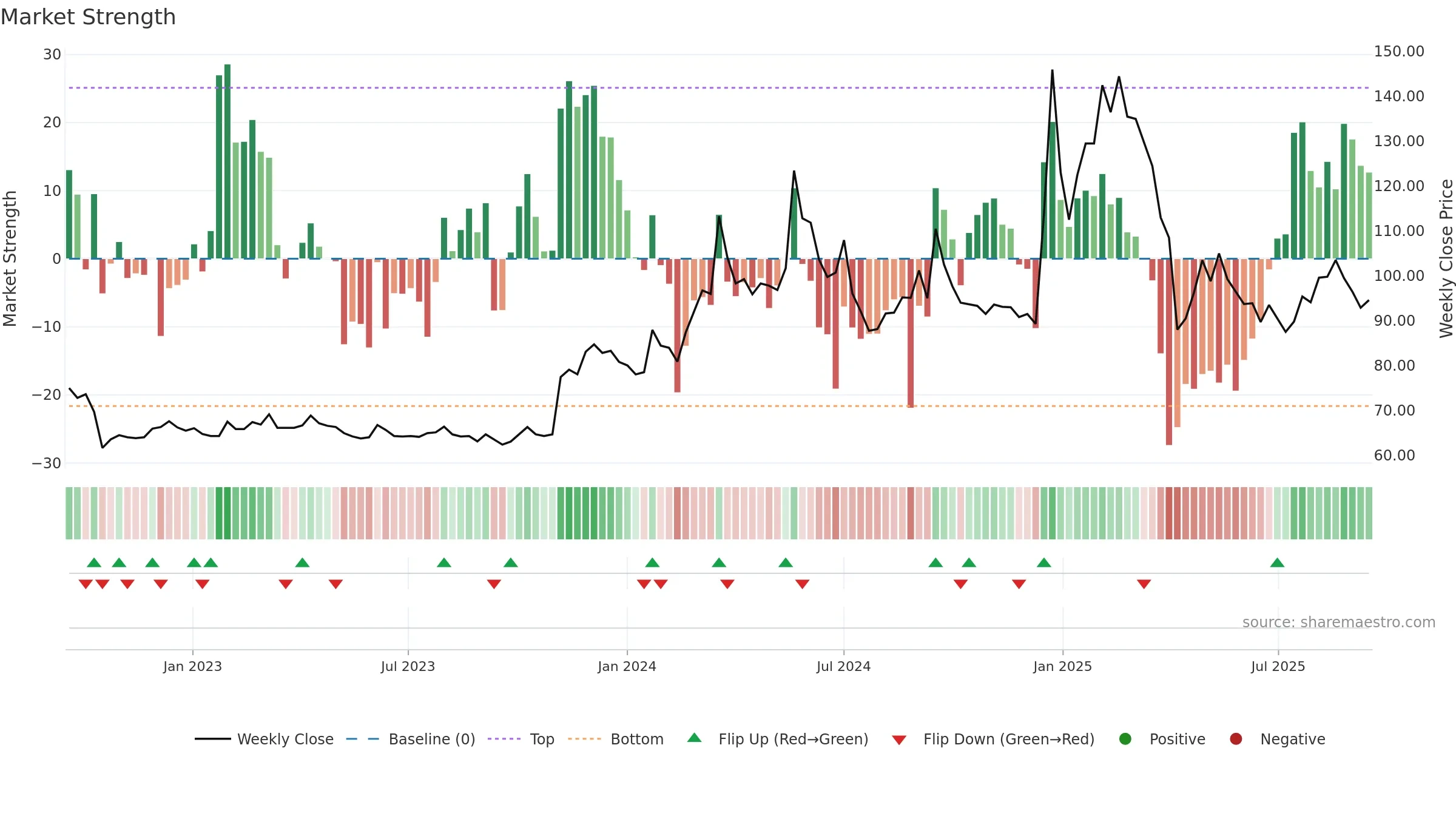Click the last red Flip Down marker after Jan 2025

[1144, 584]
